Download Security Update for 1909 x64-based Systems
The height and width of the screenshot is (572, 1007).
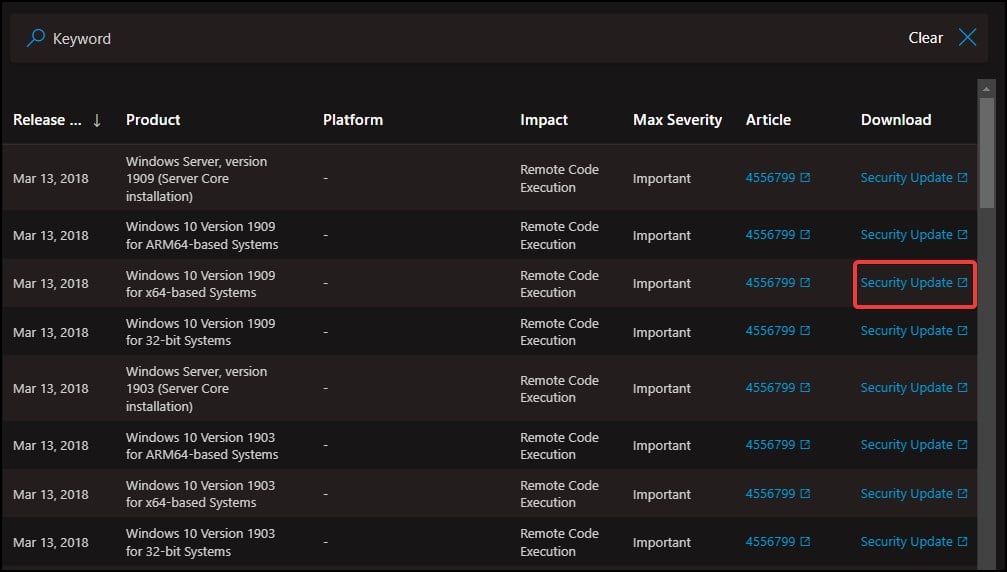pyautogui.click(x=906, y=283)
